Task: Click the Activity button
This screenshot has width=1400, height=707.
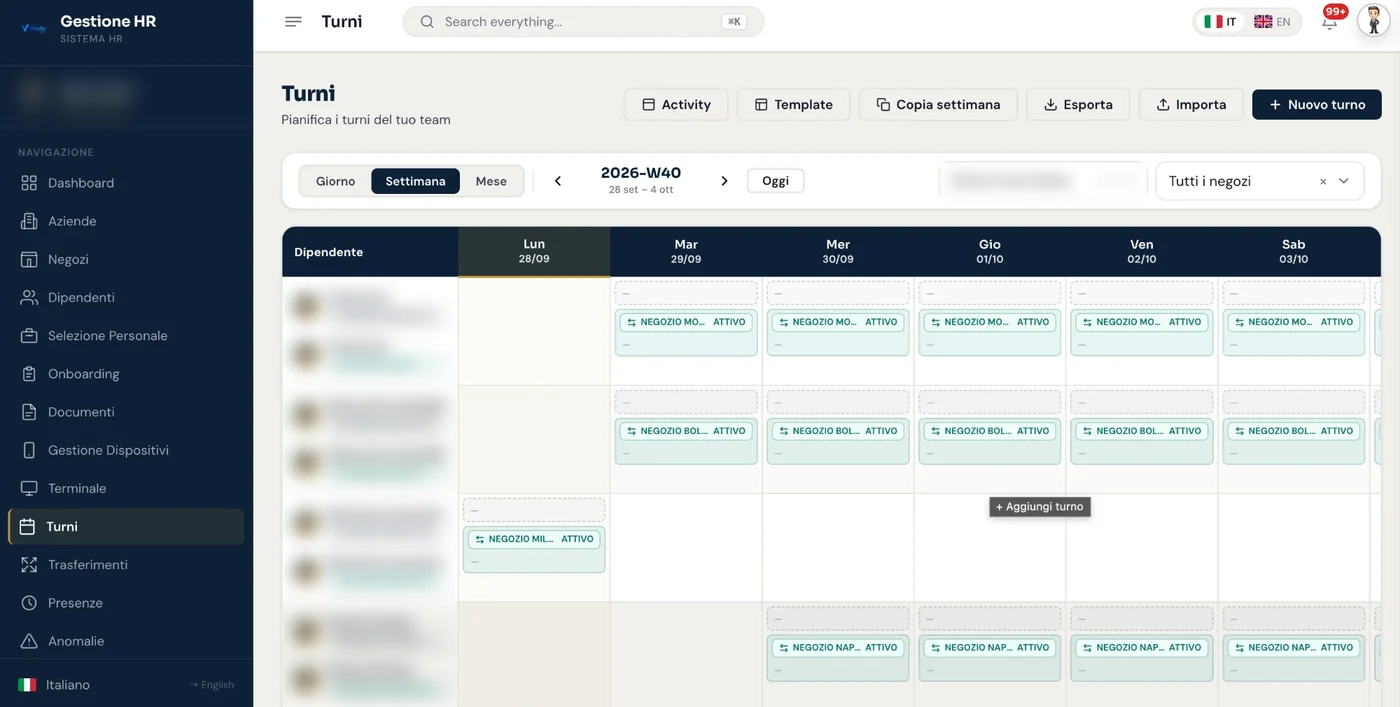Action: pos(676,104)
